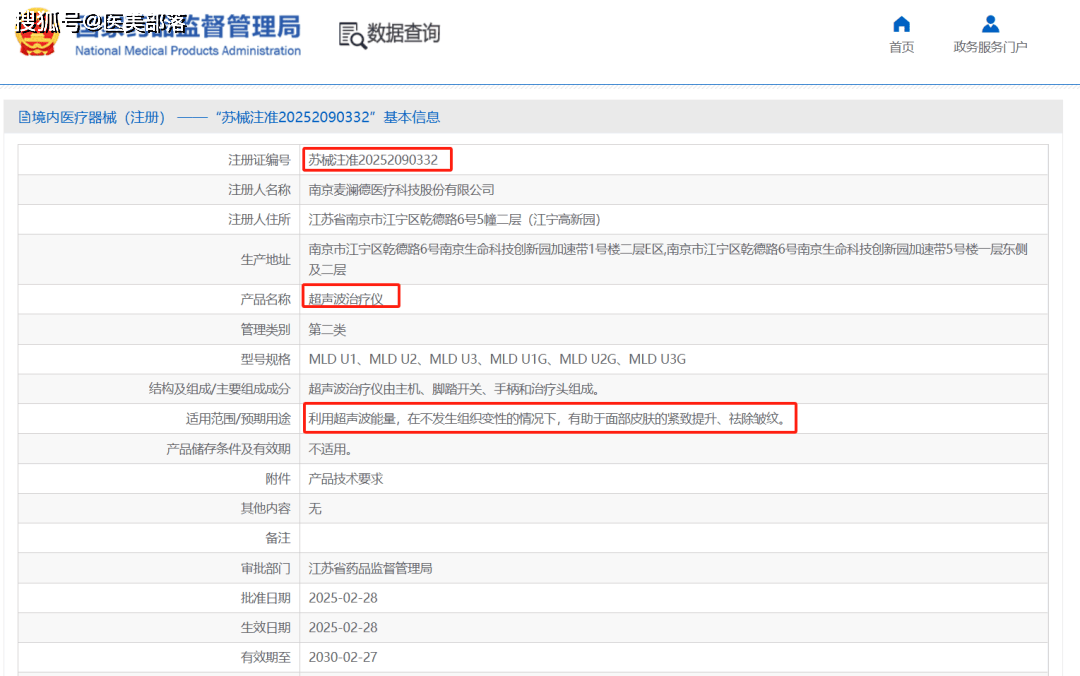Click the 管理类别 value 第二类
This screenshot has height=676, width=1080.
(327, 329)
